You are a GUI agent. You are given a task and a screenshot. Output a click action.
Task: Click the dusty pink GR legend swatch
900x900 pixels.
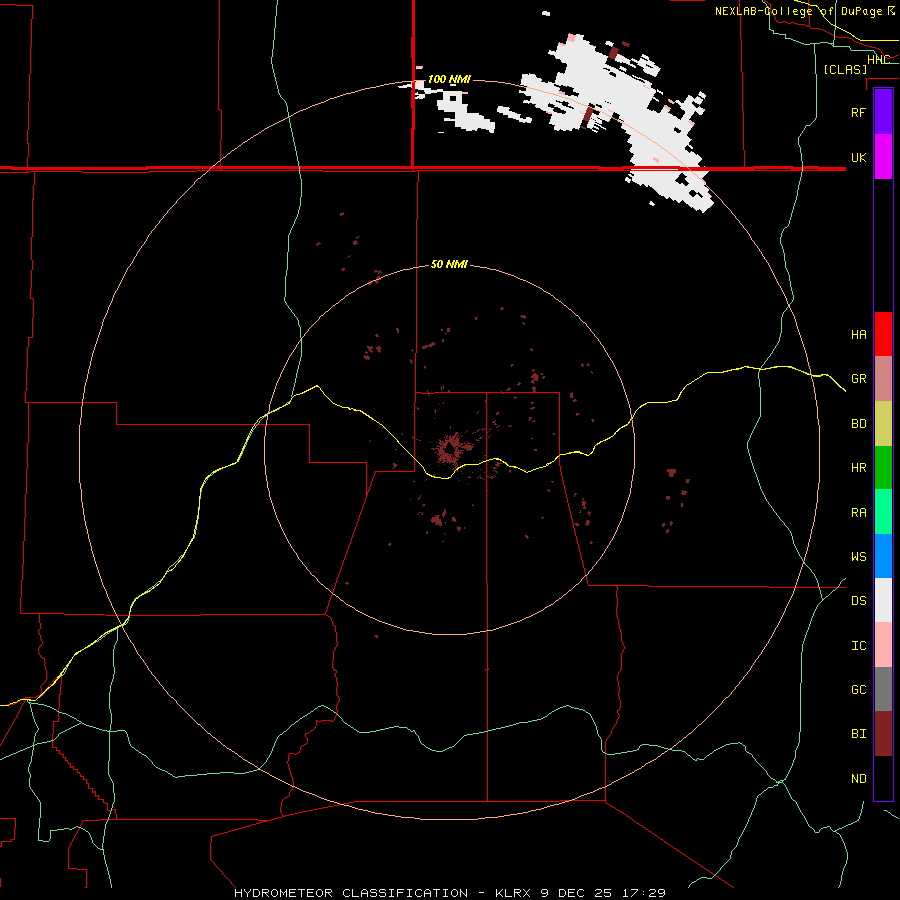pyautogui.click(x=883, y=379)
